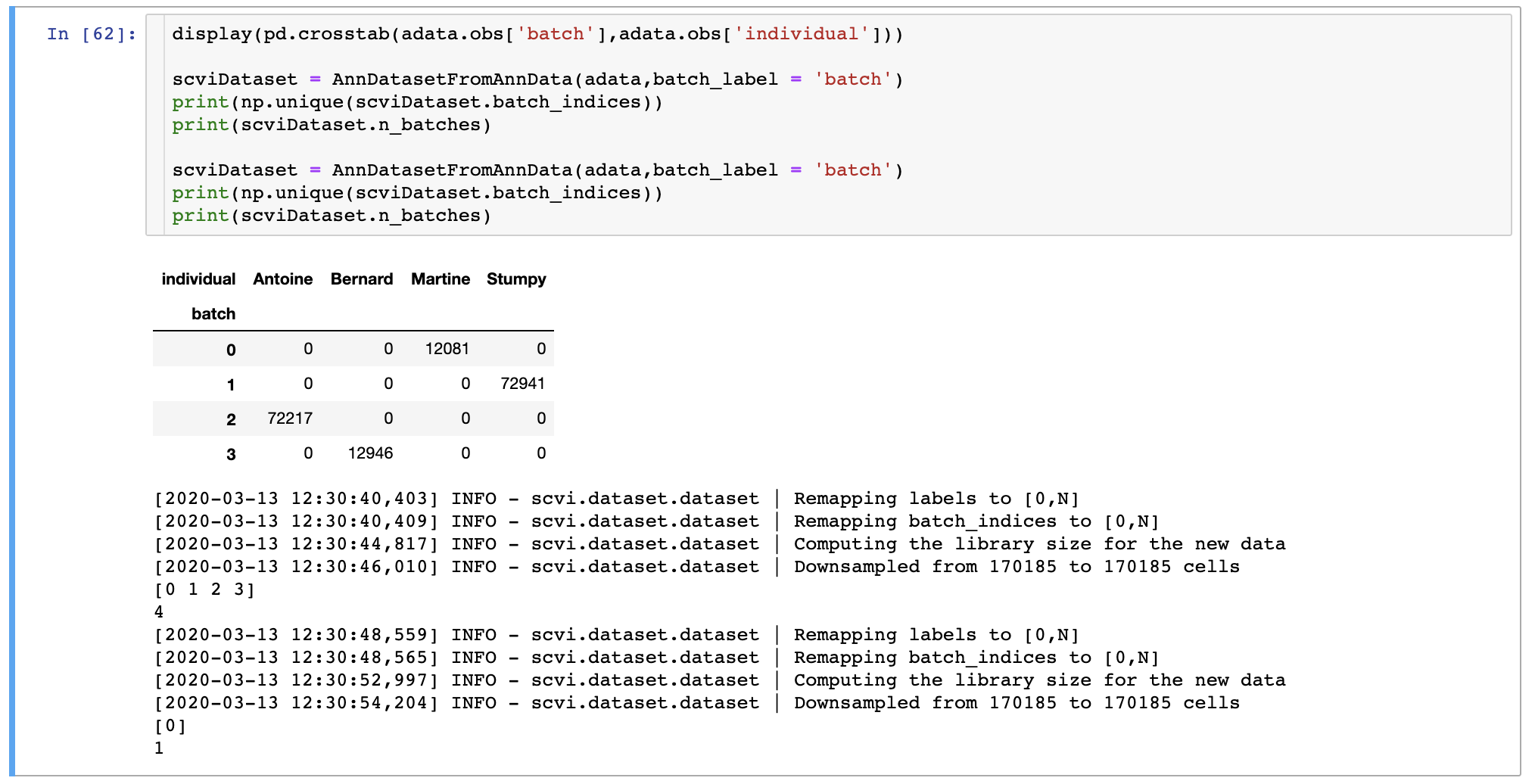Click the last print(scviDataset.n_batches) line
Screen dimensions: 1535x784
332,216
